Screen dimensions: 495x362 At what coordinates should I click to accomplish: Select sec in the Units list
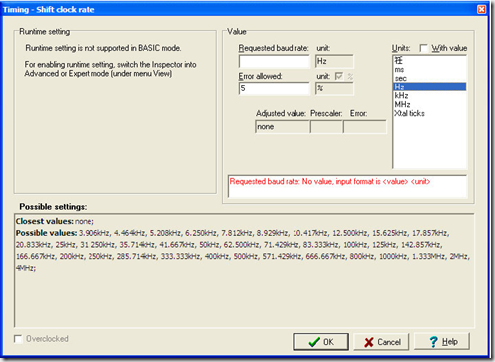coord(429,78)
